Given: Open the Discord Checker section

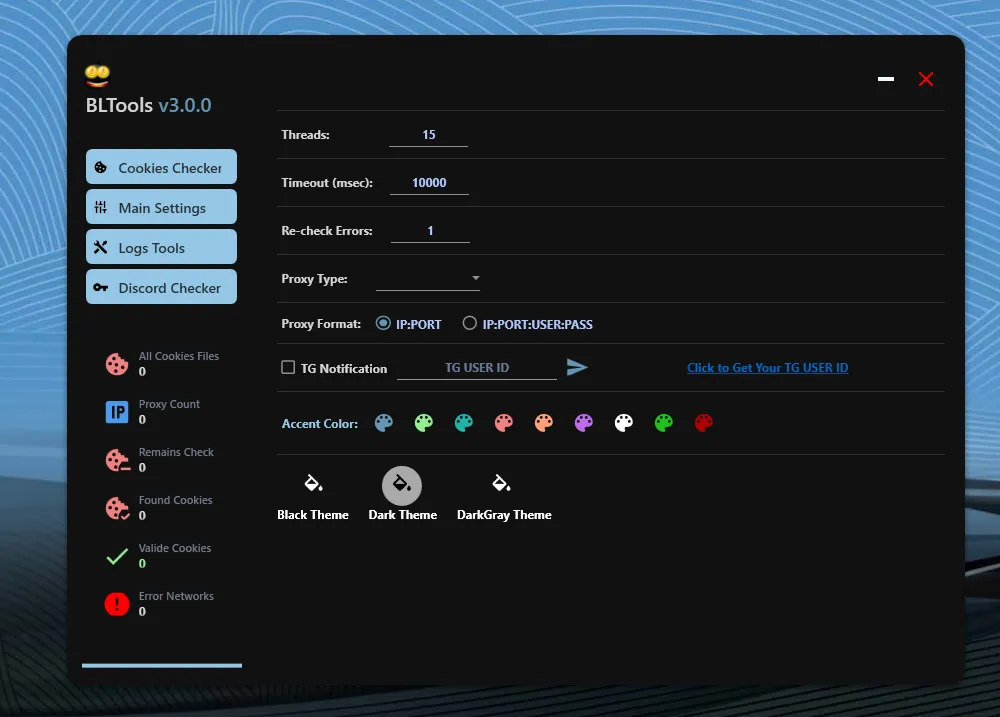Looking at the screenshot, I should pos(160,287).
